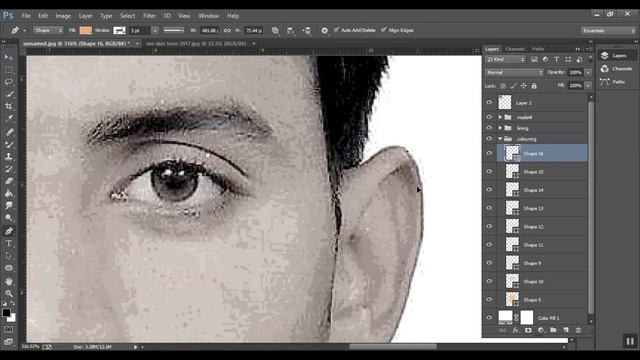The width and height of the screenshot is (640, 360).
Task: Open the File menu
Action: coord(26,16)
